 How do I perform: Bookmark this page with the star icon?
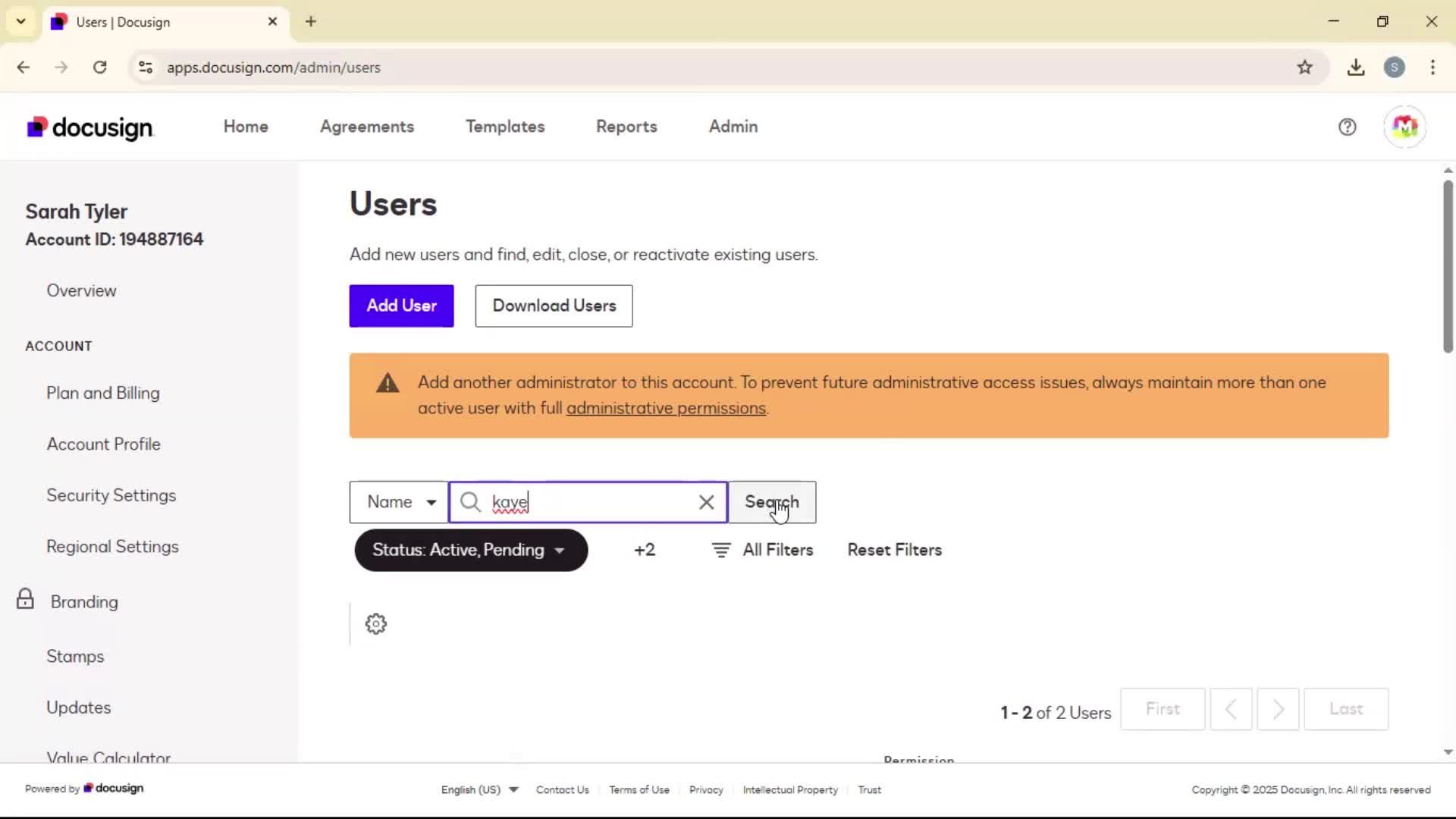coord(1304,67)
